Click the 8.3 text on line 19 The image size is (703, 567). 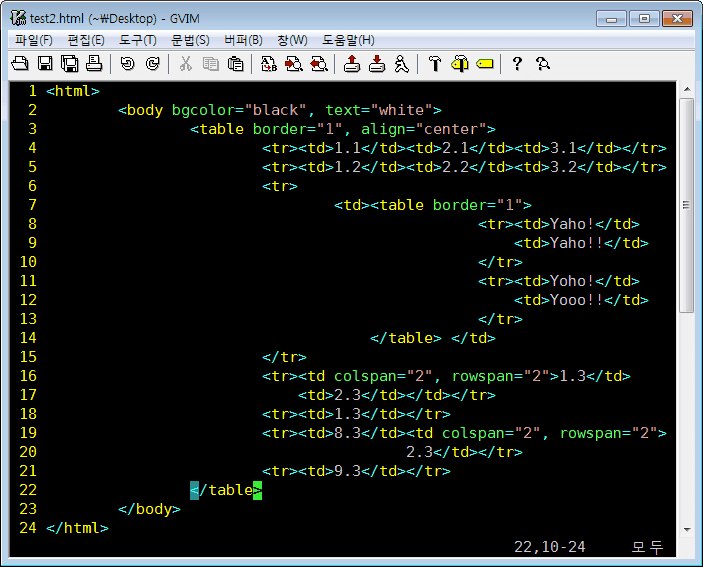coord(347,433)
